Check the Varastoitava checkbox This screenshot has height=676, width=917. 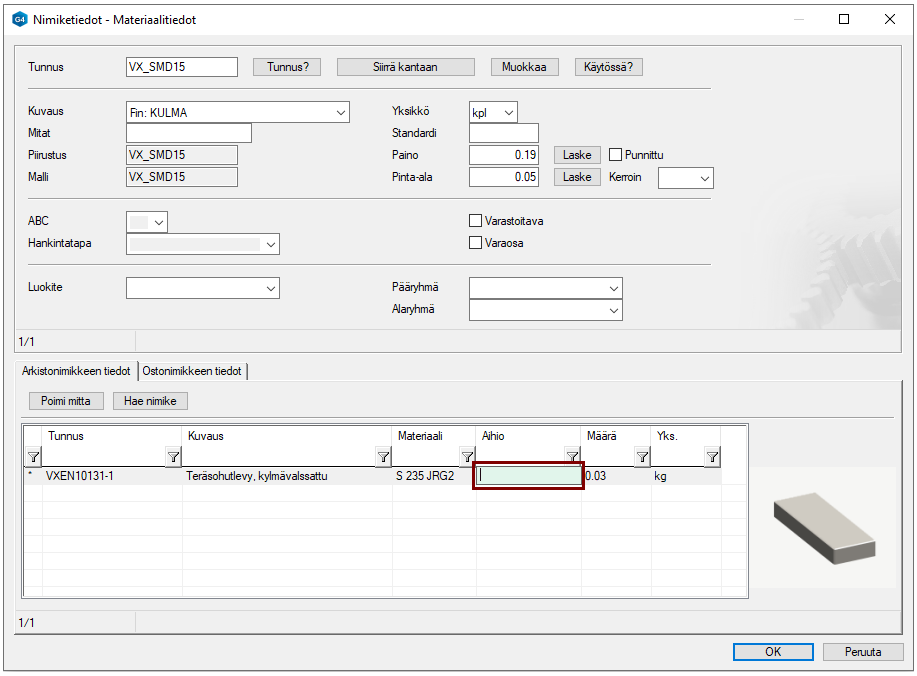pyautogui.click(x=476, y=221)
